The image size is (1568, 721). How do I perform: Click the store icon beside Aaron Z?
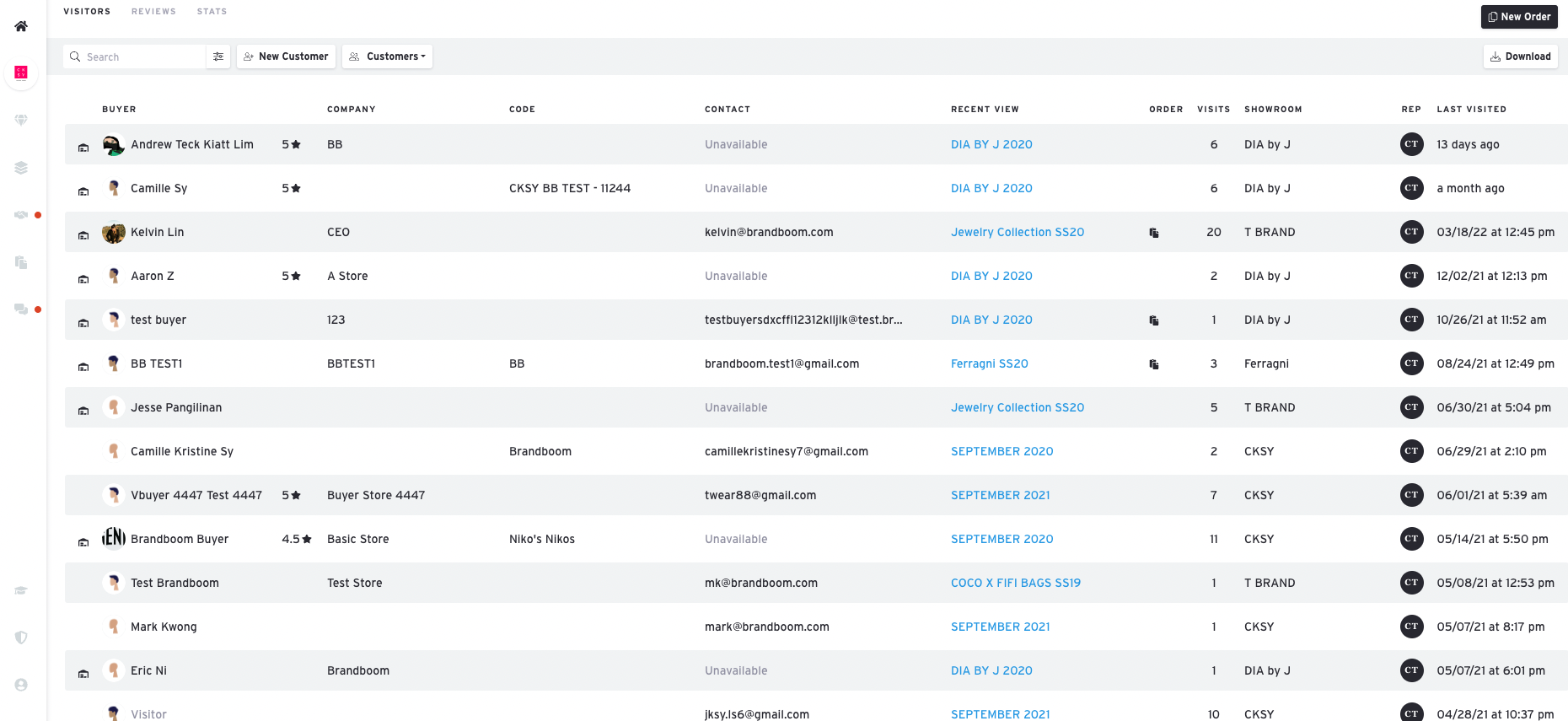click(83, 279)
